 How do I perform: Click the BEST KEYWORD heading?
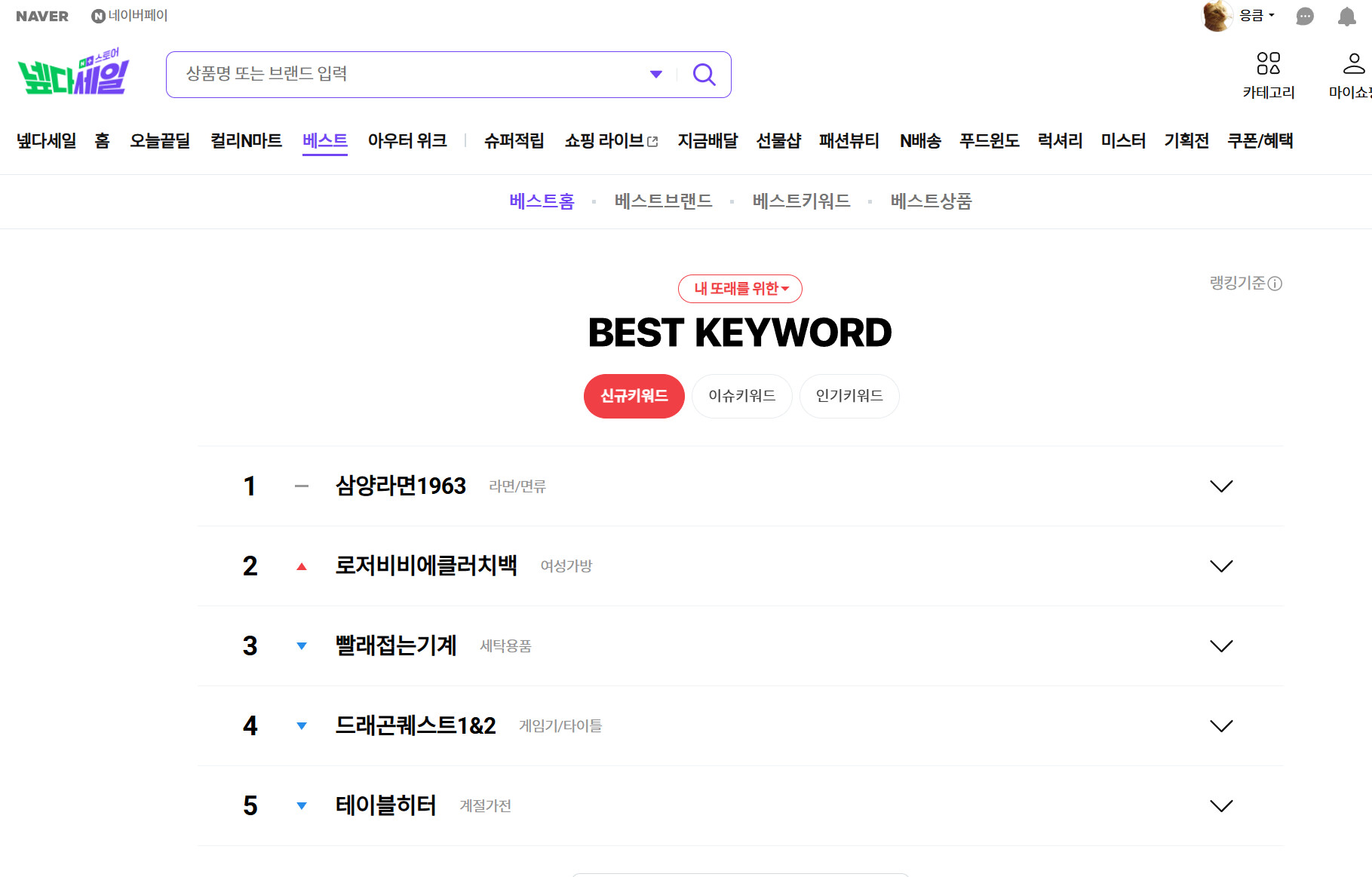[740, 333]
